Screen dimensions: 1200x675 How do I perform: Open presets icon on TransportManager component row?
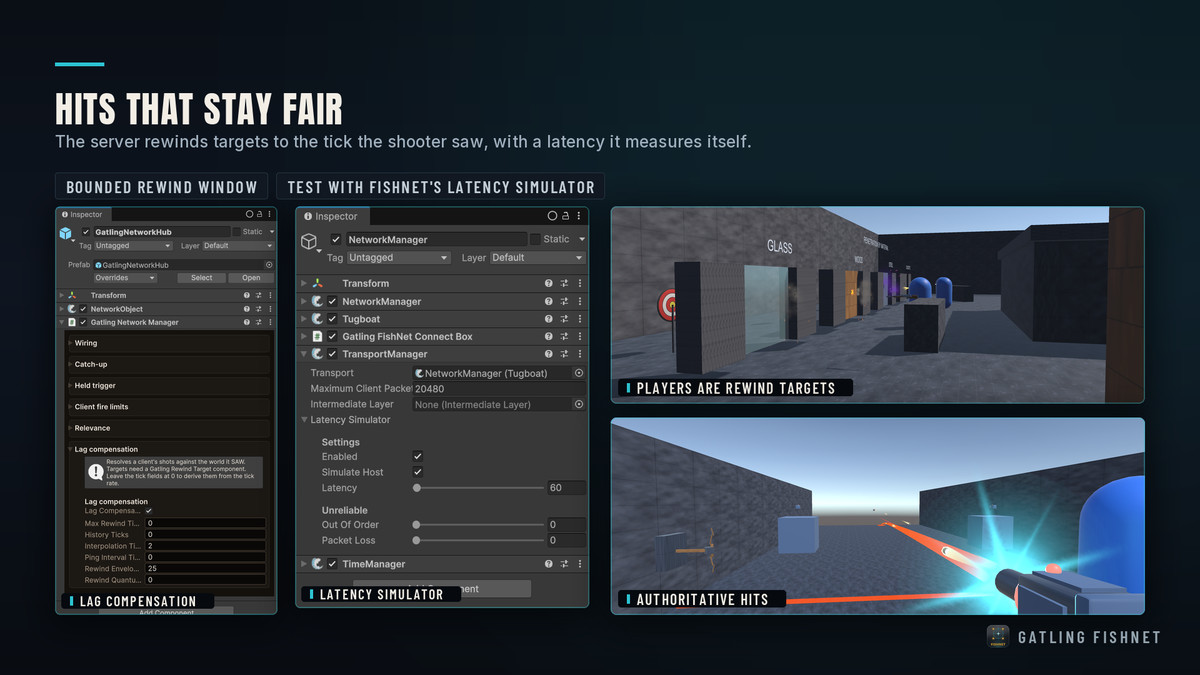pyautogui.click(x=564, y=354)
